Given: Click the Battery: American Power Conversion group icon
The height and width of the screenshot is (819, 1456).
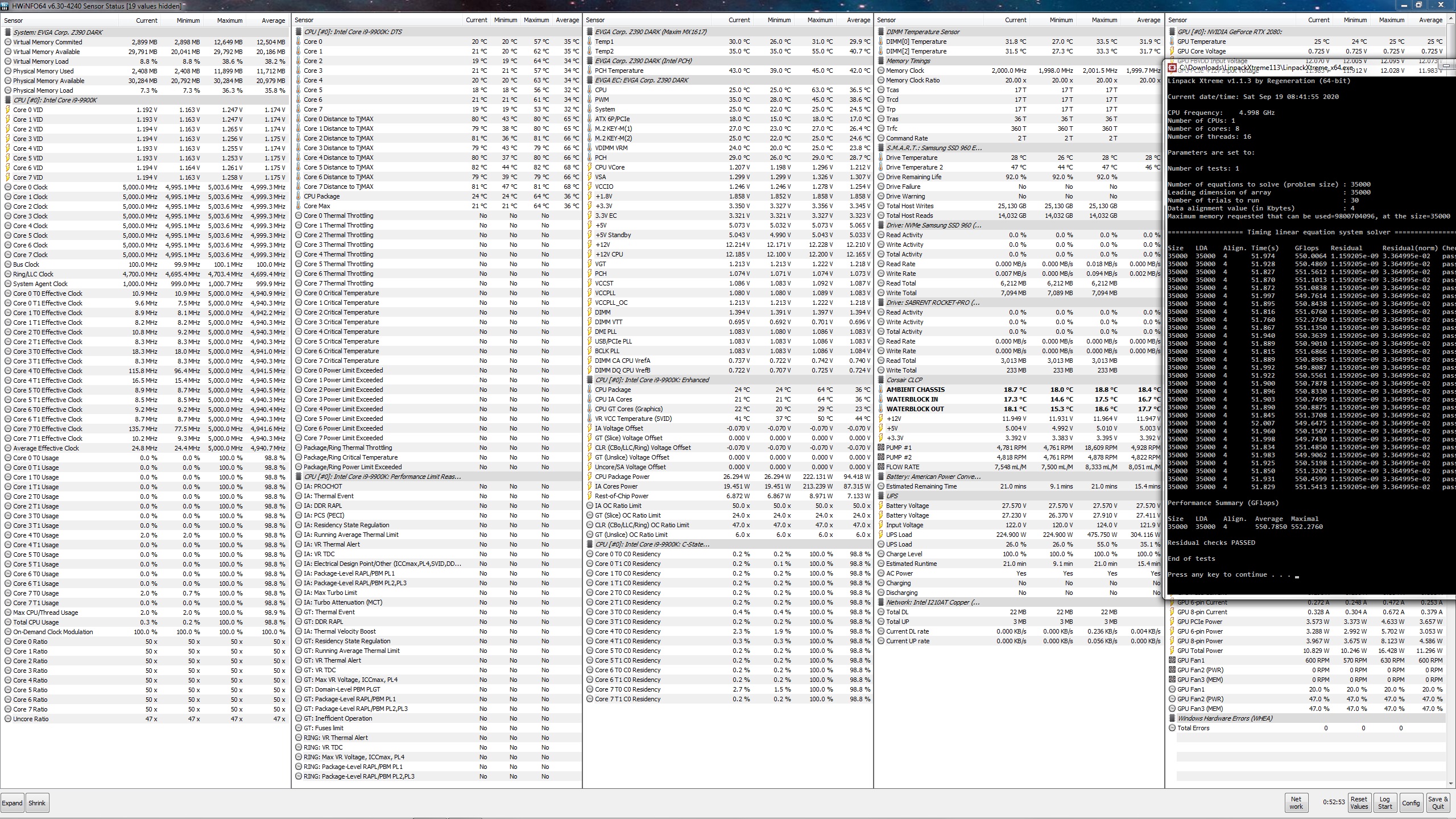Looking at the screenshot, I should click(x=882, y=477).
